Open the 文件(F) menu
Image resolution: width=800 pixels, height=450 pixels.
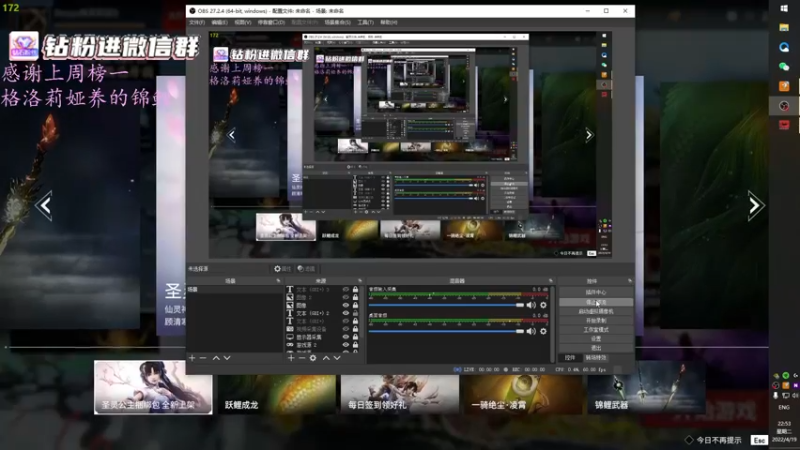(x=197, y=22)
